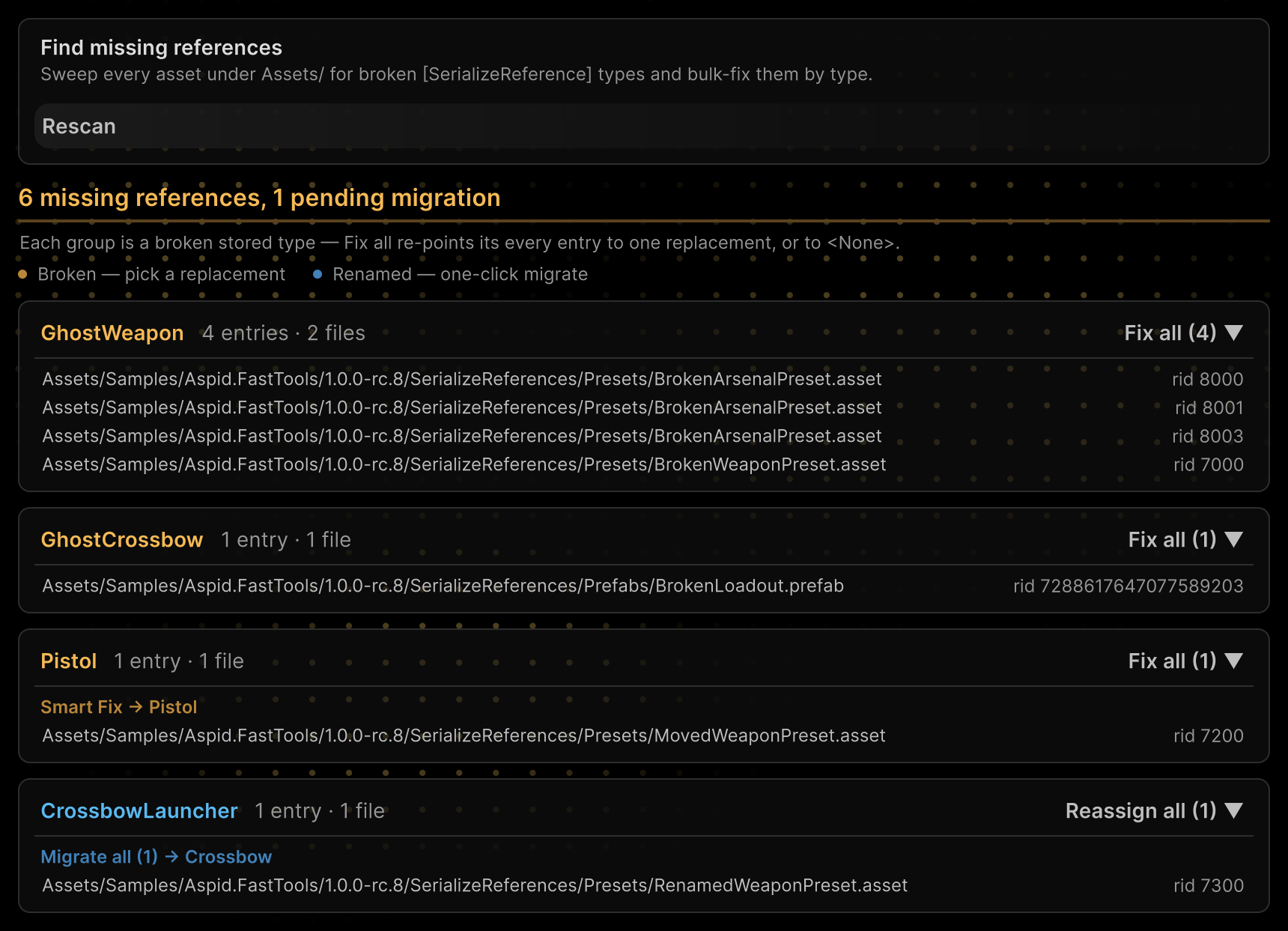This screenshot has width=1288, height=931.
Task: Select the GhostCrossbow group title
Action: click(x=122, y=539)
